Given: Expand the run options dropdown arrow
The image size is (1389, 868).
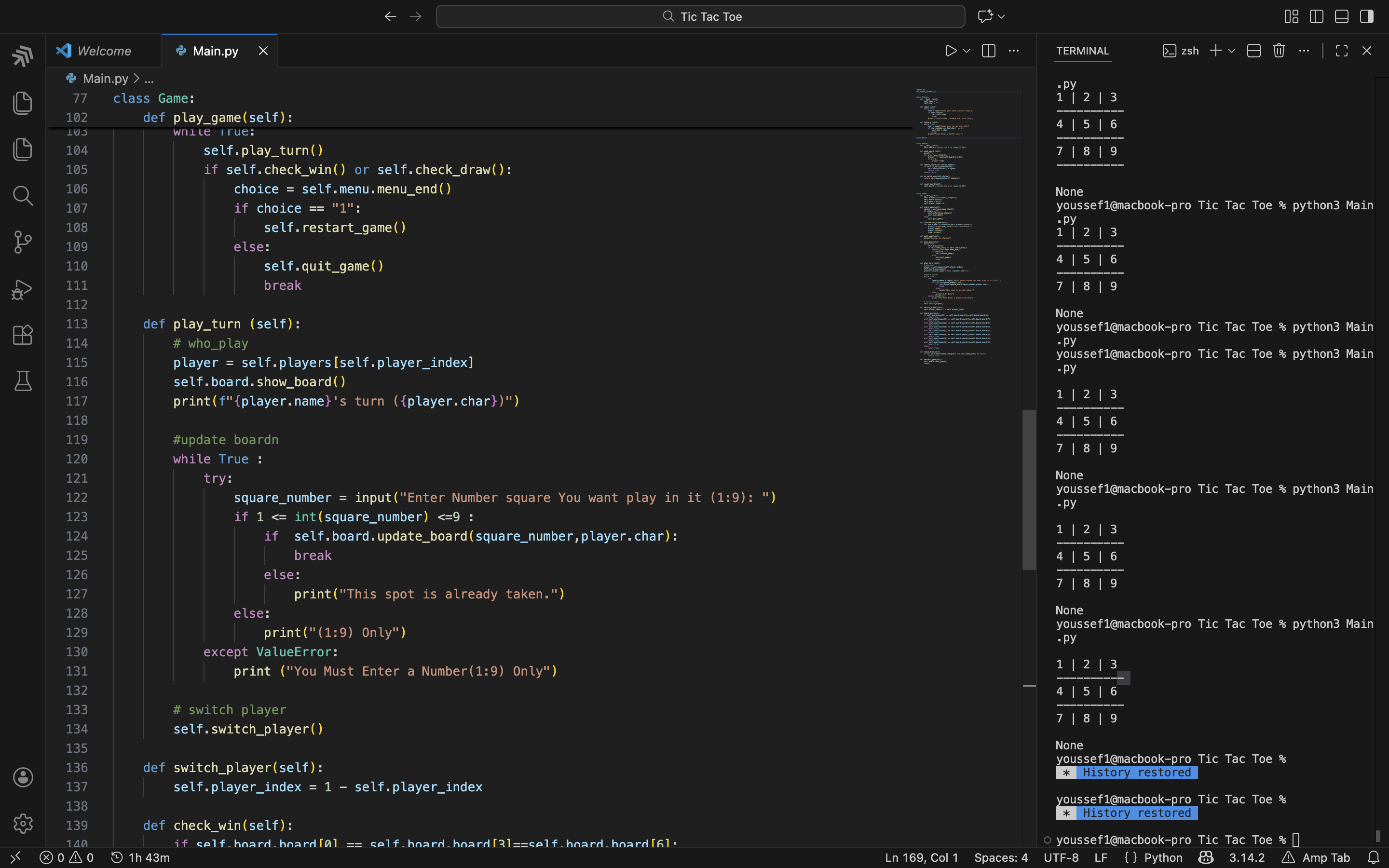Looking at the screenshot, I should [x=967, y=51].
